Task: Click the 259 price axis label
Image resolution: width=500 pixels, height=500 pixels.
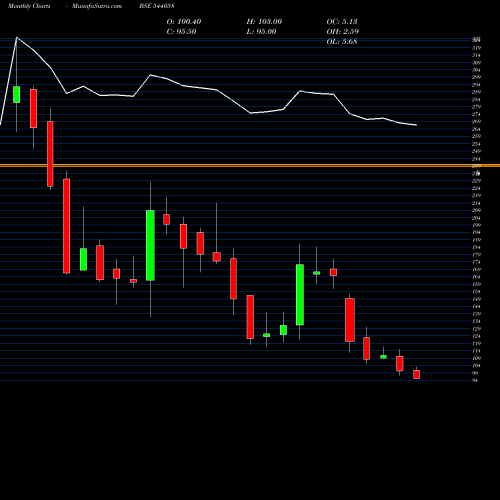Action: click(476, 136)
